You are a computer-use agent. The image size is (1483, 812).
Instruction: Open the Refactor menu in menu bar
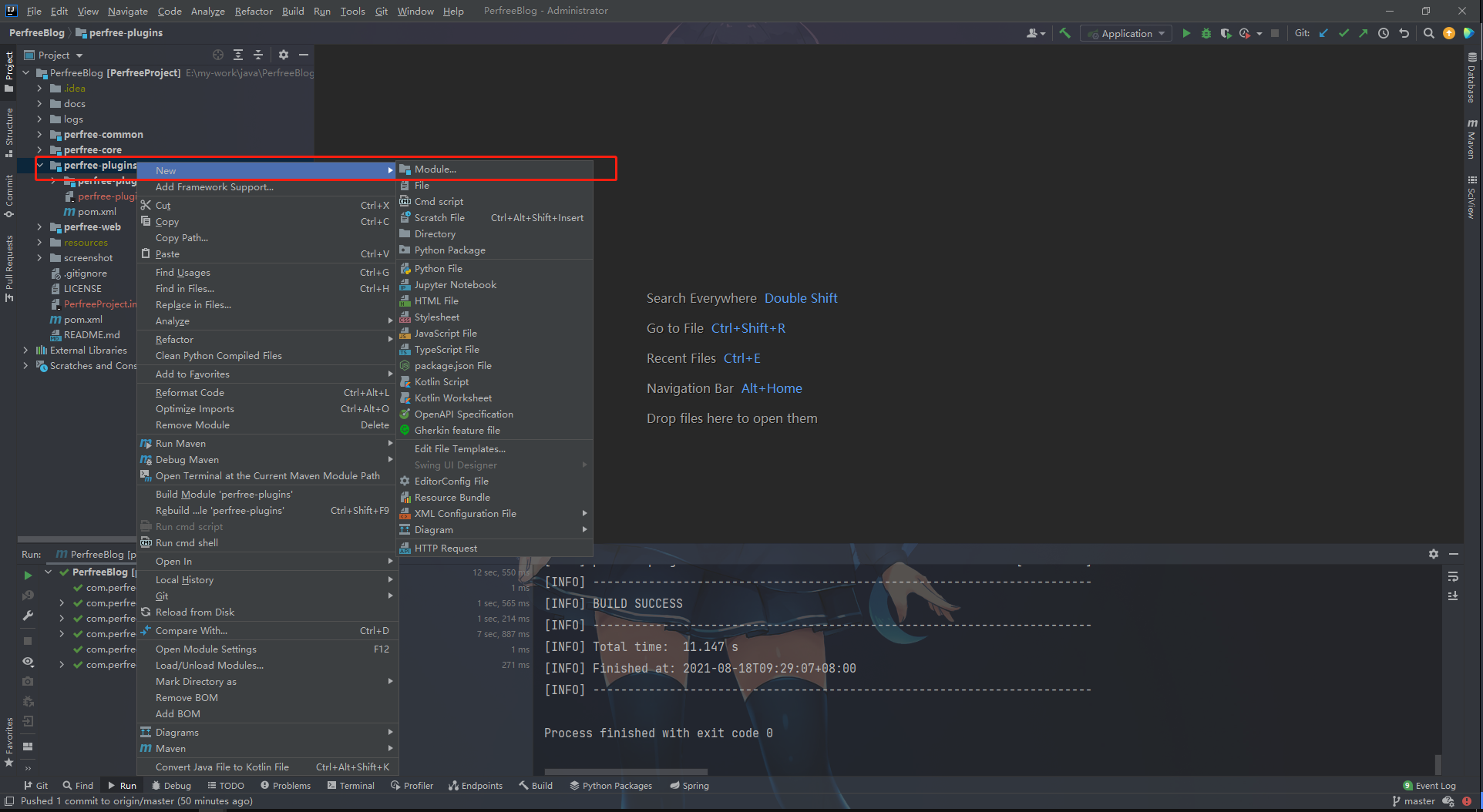coord(254,11)
